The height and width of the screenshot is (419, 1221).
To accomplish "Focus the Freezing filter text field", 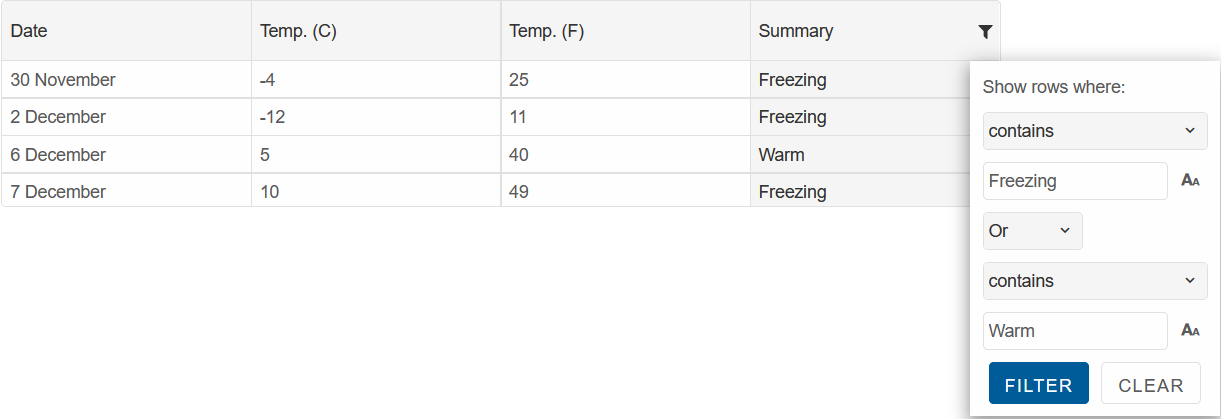I will tap(1075, 181).
